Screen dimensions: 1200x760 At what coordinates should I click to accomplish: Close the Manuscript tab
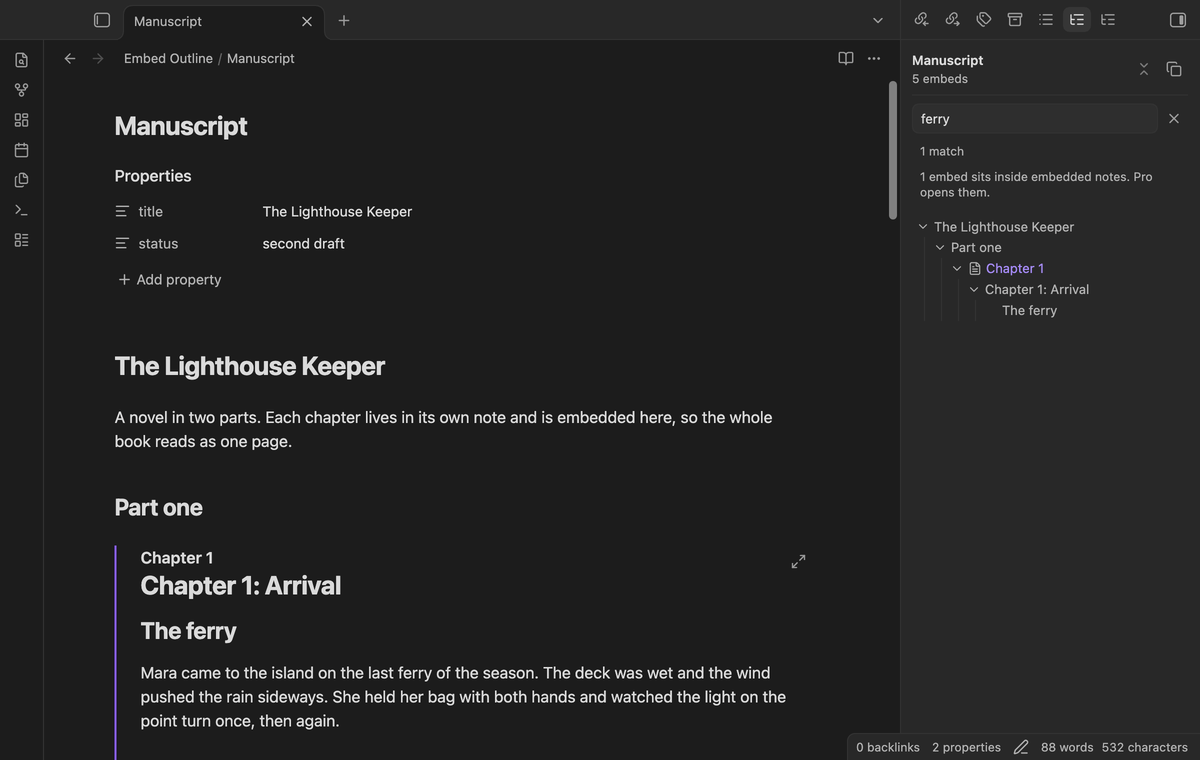click(307, 21)
